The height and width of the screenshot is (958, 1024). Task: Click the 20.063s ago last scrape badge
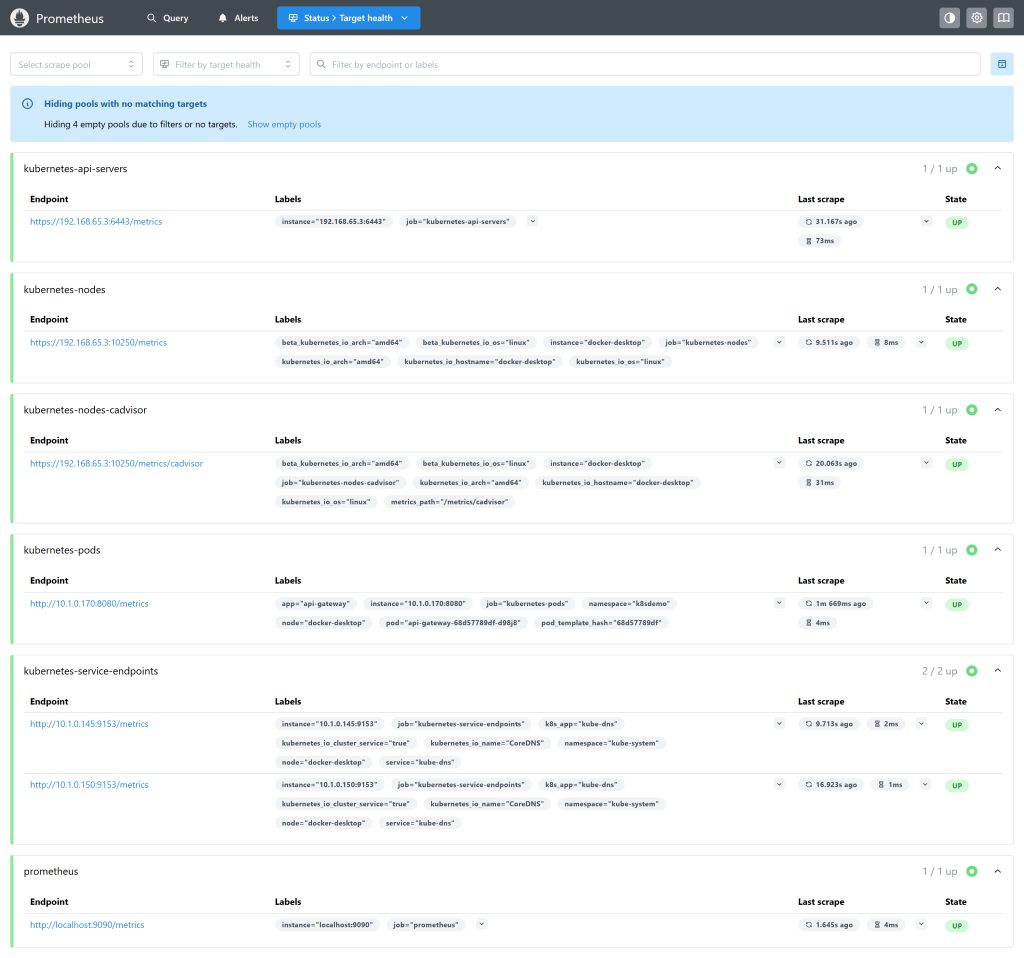(x=831, y=463)
